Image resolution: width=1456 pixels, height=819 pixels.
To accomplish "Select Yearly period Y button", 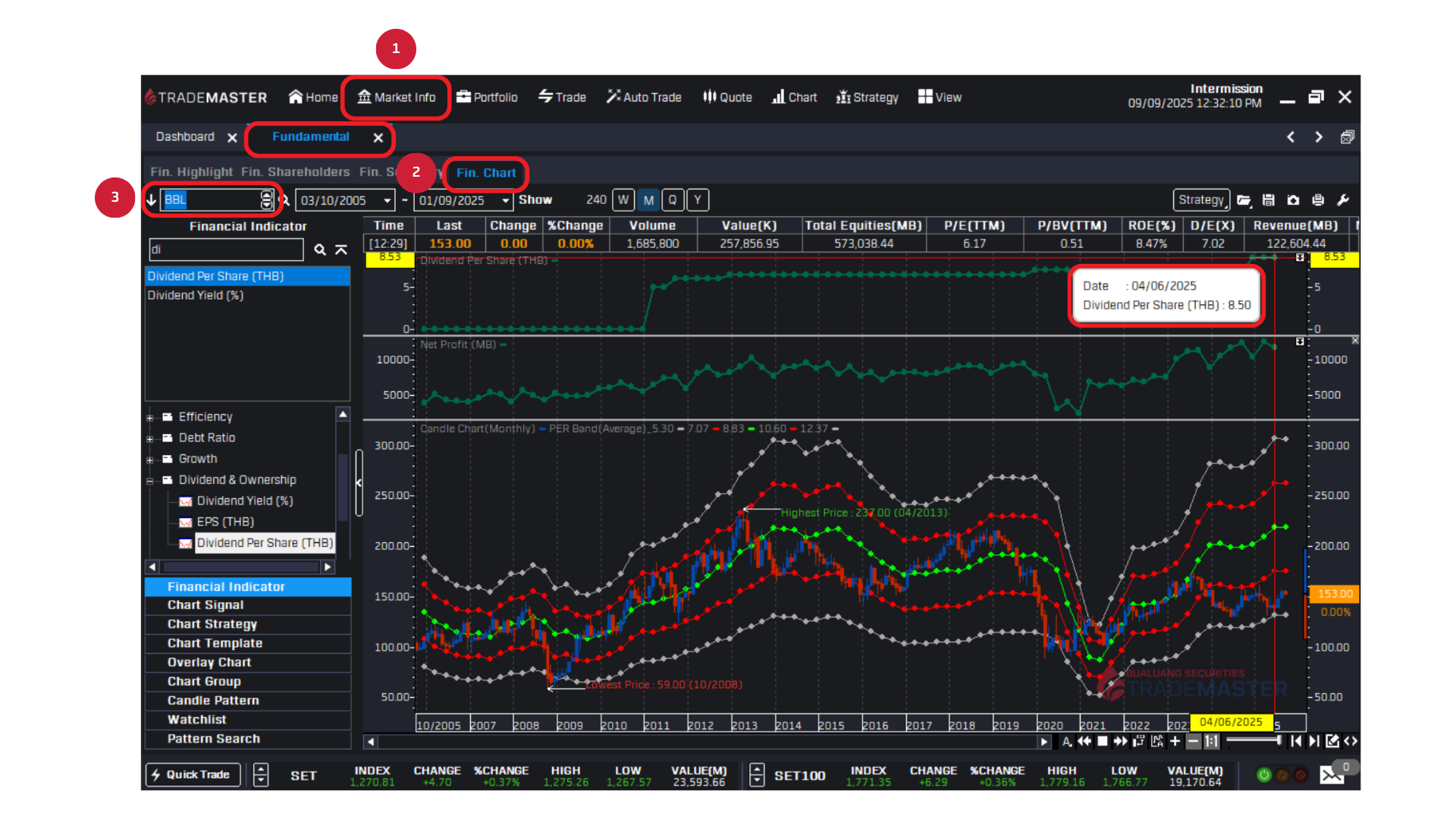I will click(698, 200).
